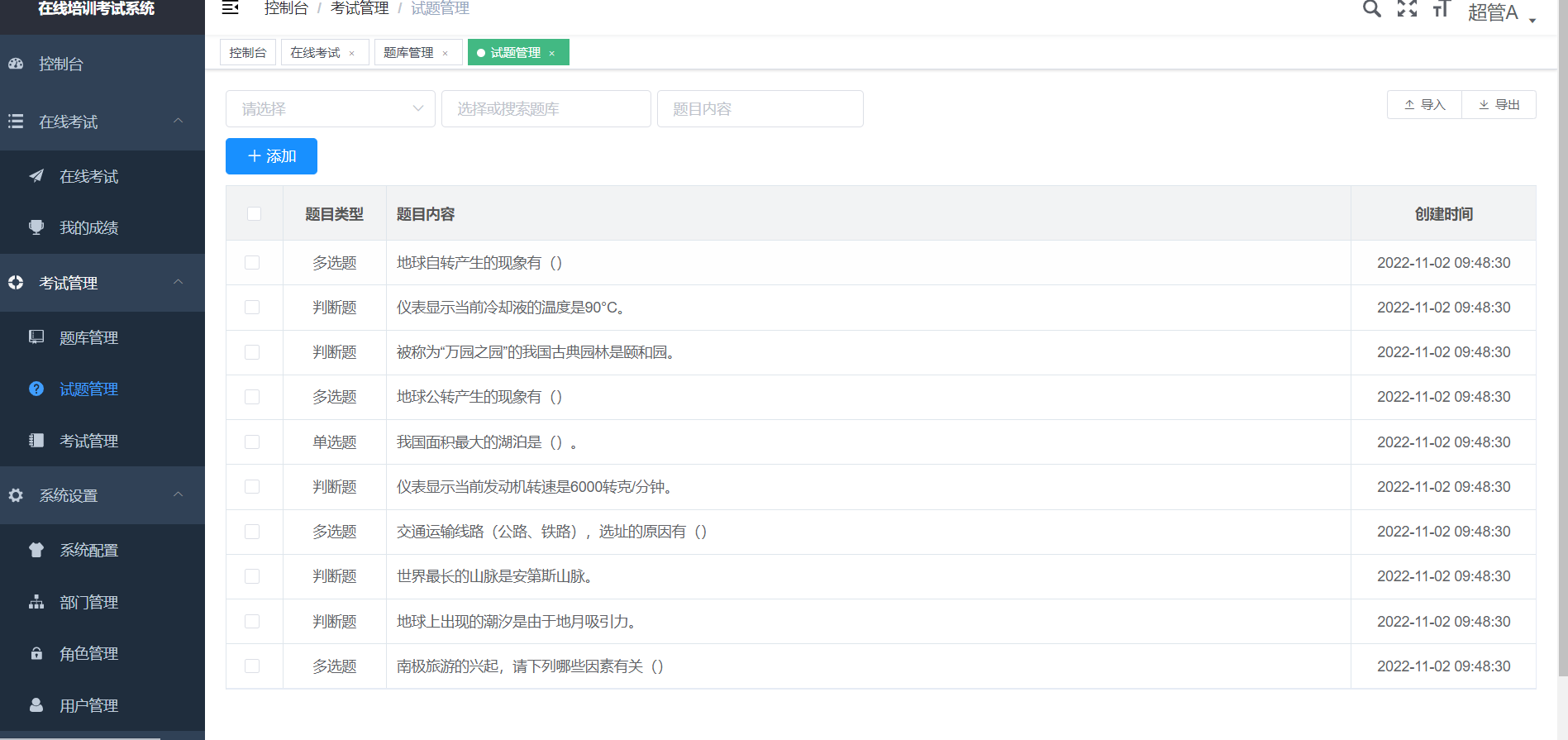Click the dashboard gauge icon beside 控制台
This screenshot has width=1568, height=740.
(x=16, y=64)
